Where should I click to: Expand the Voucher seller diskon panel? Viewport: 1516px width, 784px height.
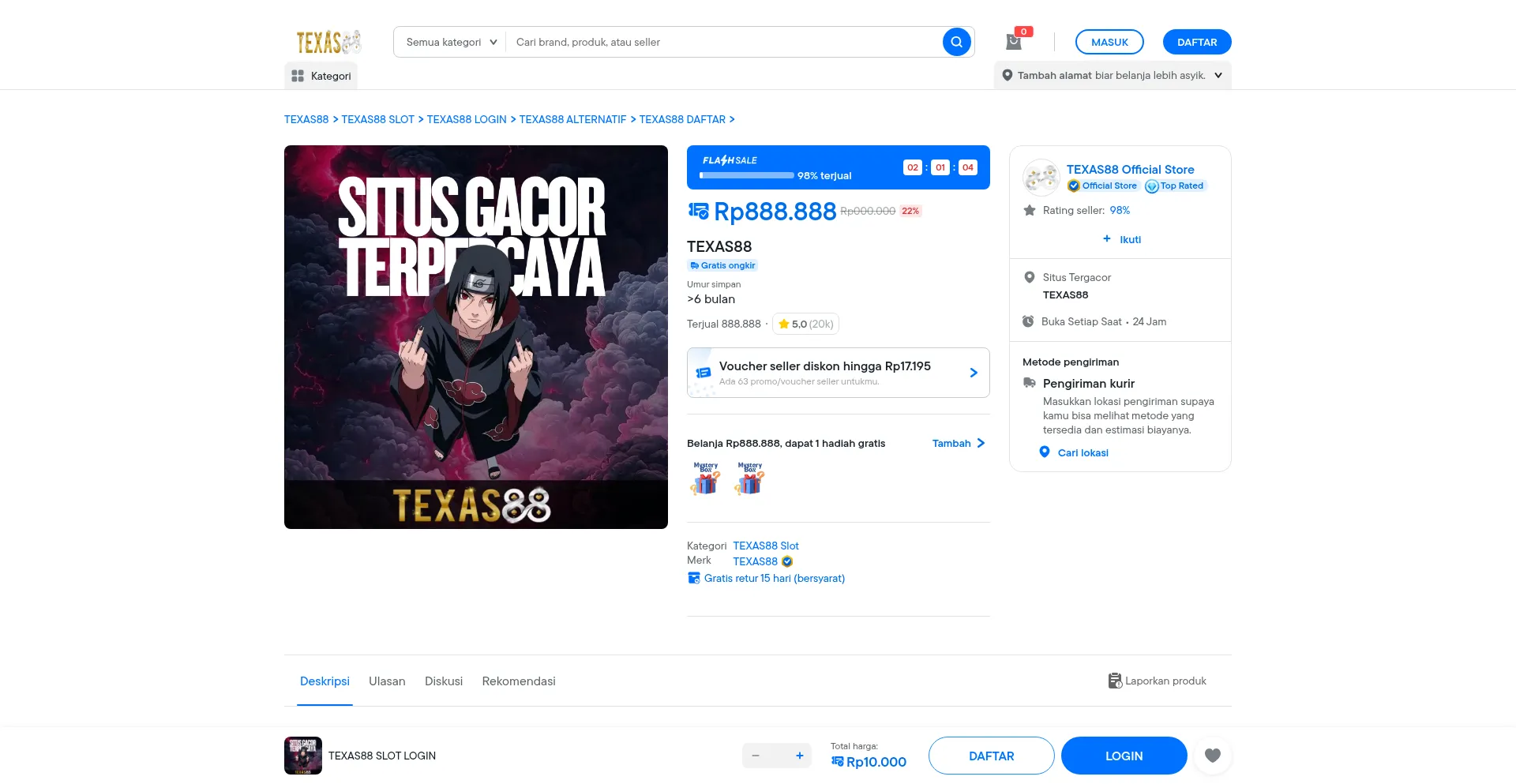tap(839, 373)
